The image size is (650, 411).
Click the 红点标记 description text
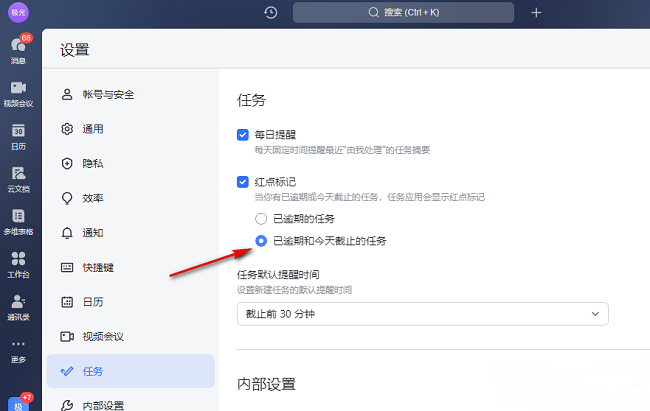369,197
